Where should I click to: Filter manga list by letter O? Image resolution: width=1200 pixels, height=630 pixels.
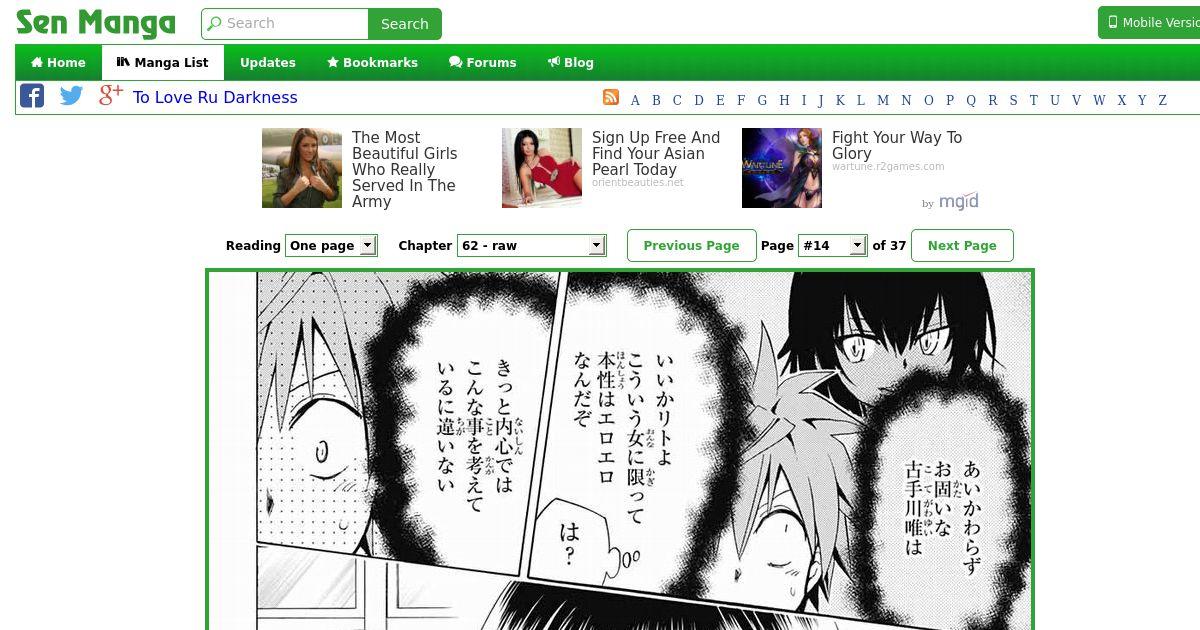click(x=928, y=100)
